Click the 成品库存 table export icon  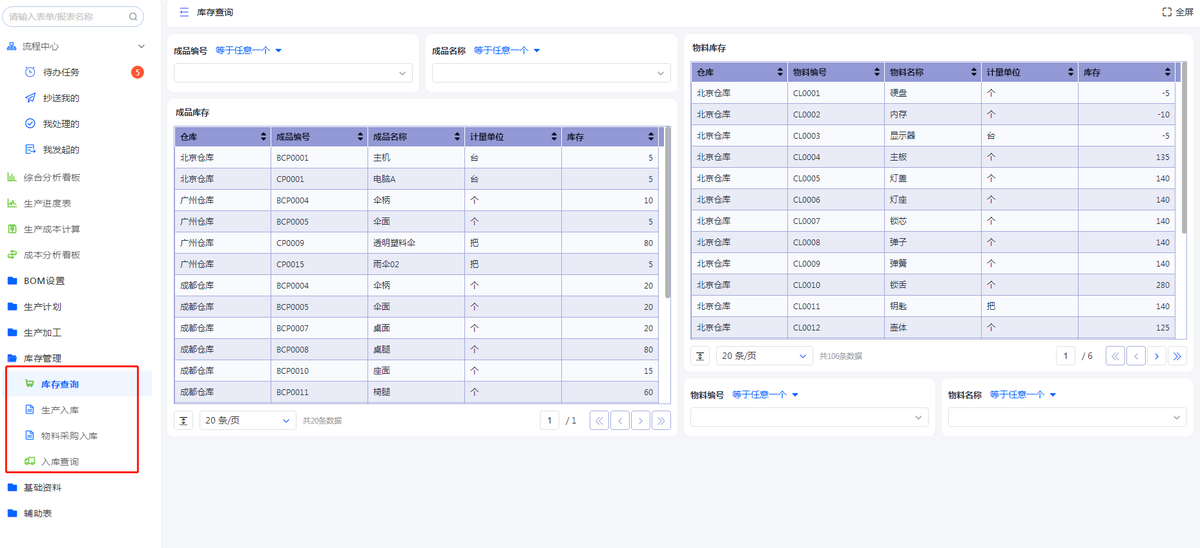click(185, 421)
